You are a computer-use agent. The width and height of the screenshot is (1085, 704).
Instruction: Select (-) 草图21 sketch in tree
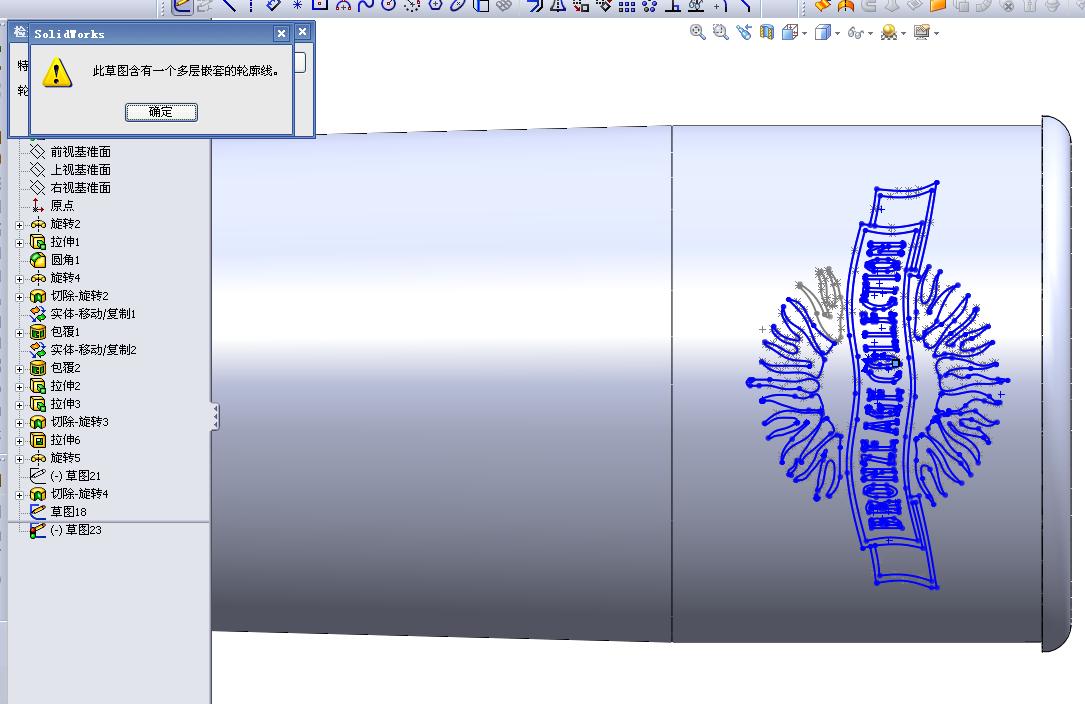pos(75,476)
